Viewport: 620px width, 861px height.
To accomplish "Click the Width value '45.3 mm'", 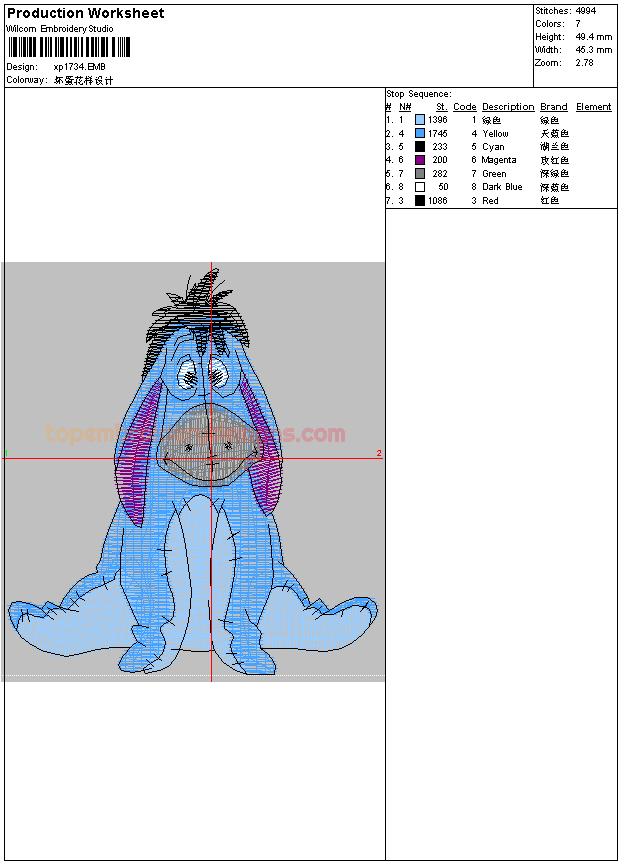I will [594, 50].
